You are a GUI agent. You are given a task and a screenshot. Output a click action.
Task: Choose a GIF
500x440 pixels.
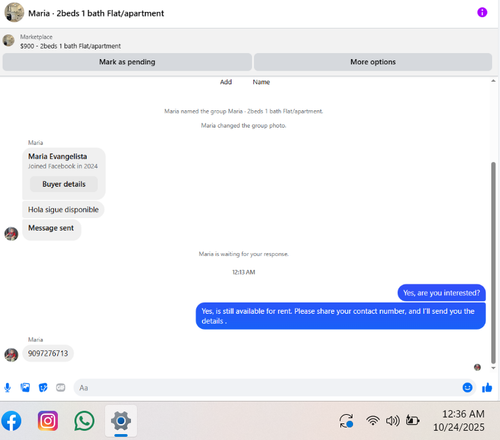tap(61, 388)
